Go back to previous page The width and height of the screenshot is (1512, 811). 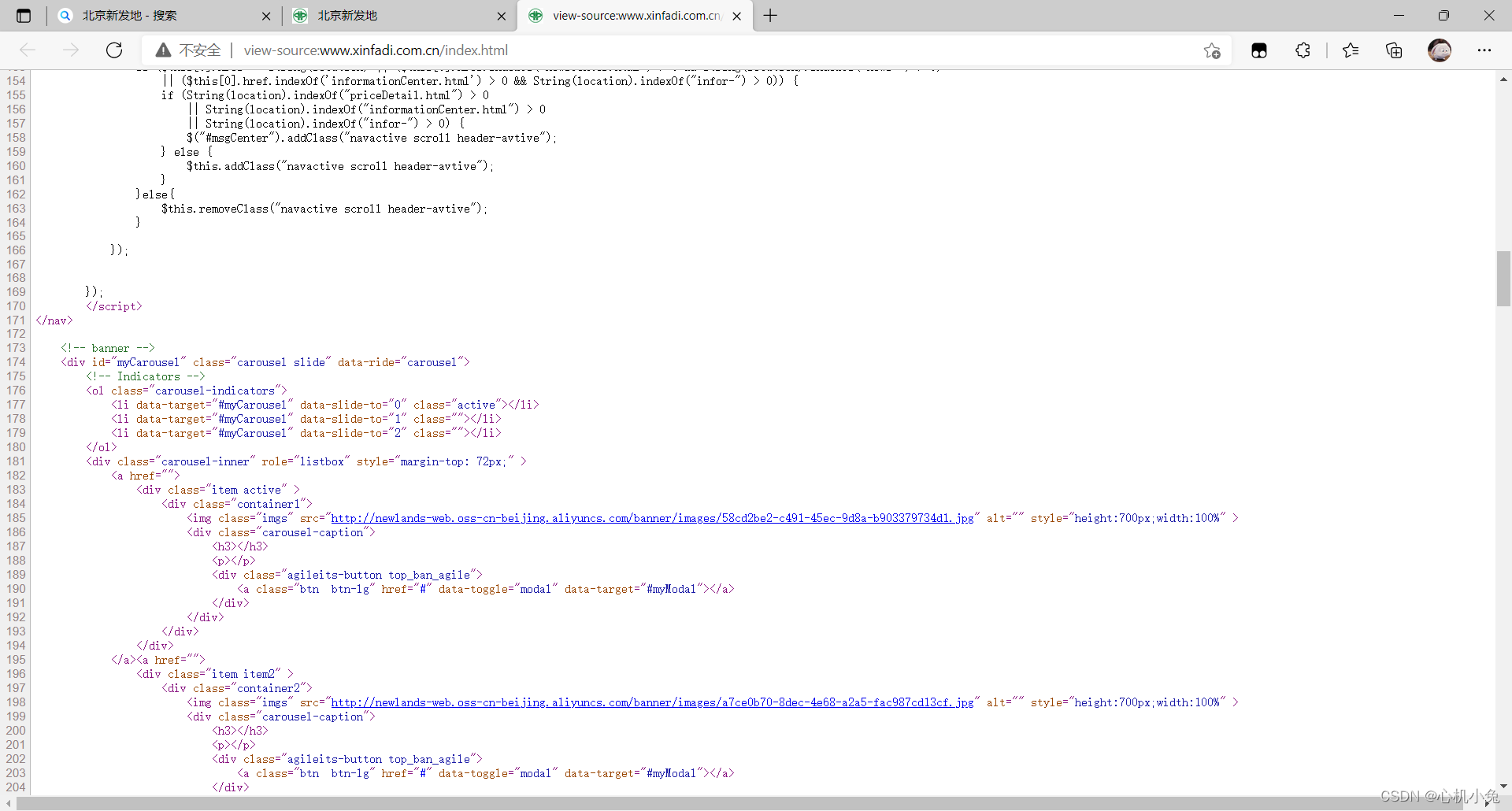pos(28,50)
